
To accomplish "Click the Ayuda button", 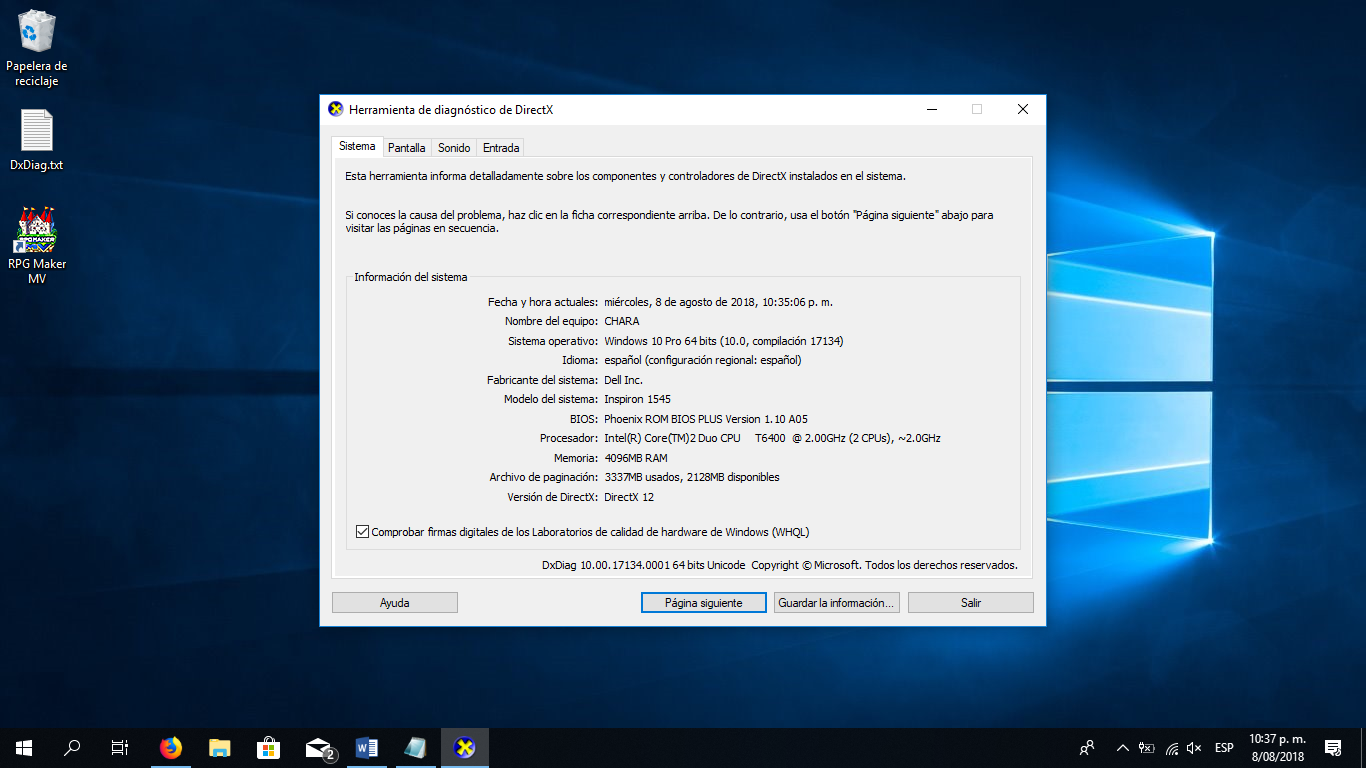I will point(395,603).
